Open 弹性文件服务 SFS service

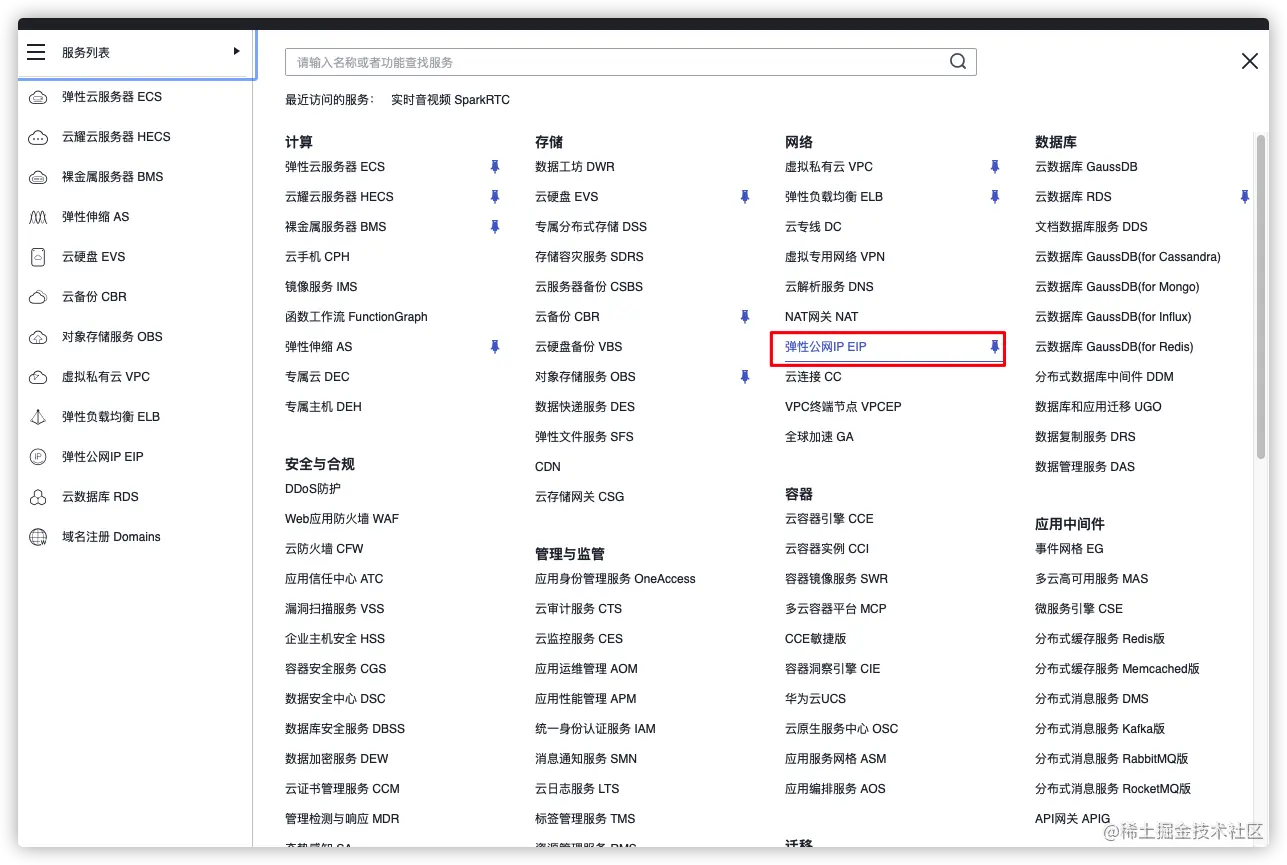pos(584,437)
